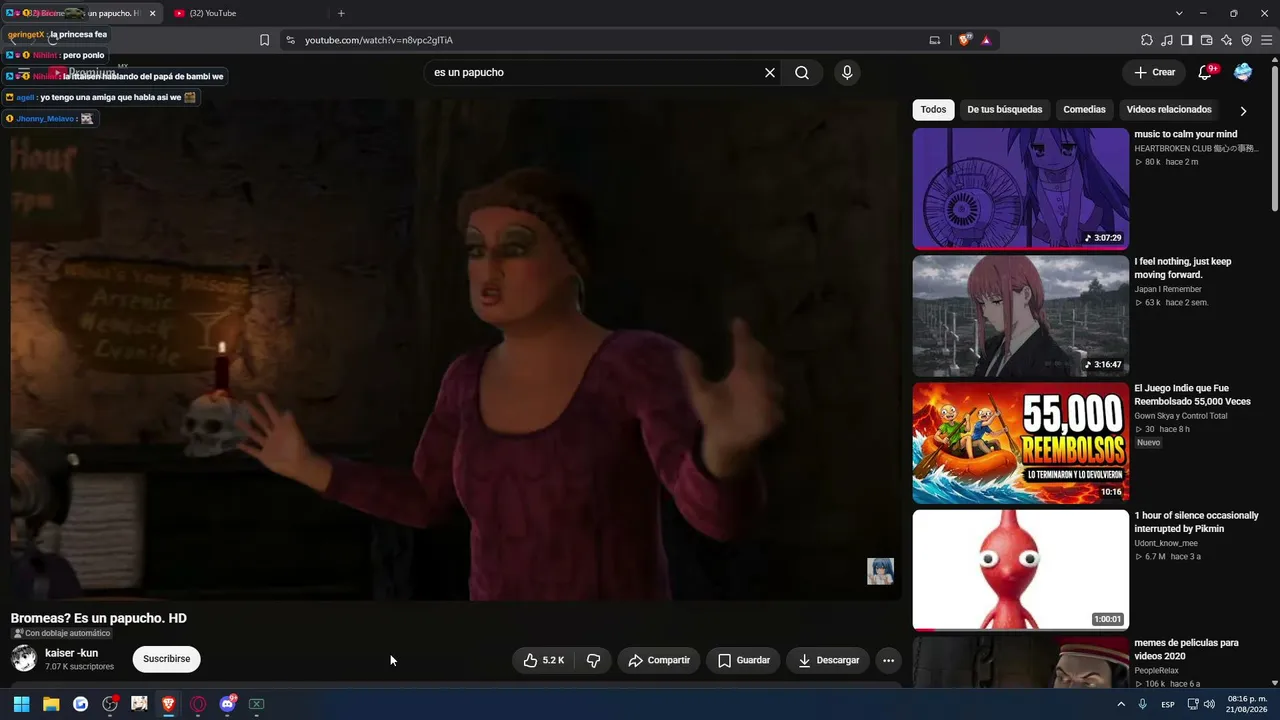
Task: Open the Leo AI sparkle icon
Action: (1226, 40)
